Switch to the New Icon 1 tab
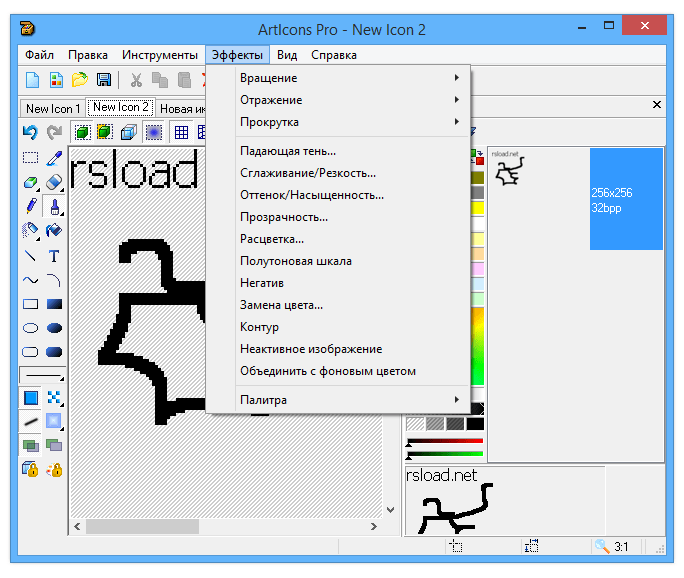The image size is (684, 578). [x=53, y=109]
